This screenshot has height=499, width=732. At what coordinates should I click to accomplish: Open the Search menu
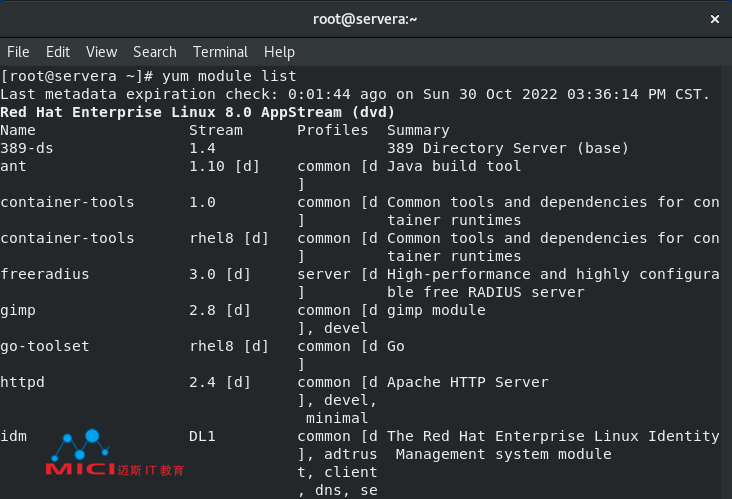pyautogui.click(x=155, y=52)
